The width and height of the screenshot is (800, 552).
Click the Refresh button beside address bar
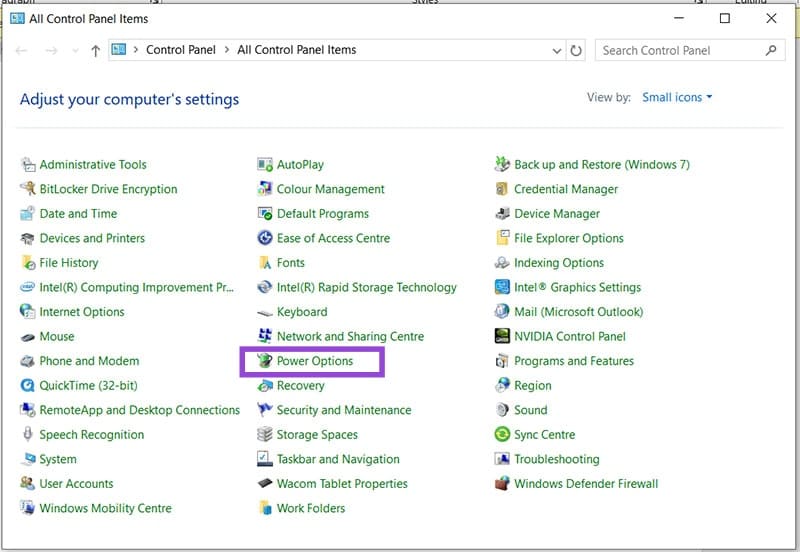click(576, 50)
